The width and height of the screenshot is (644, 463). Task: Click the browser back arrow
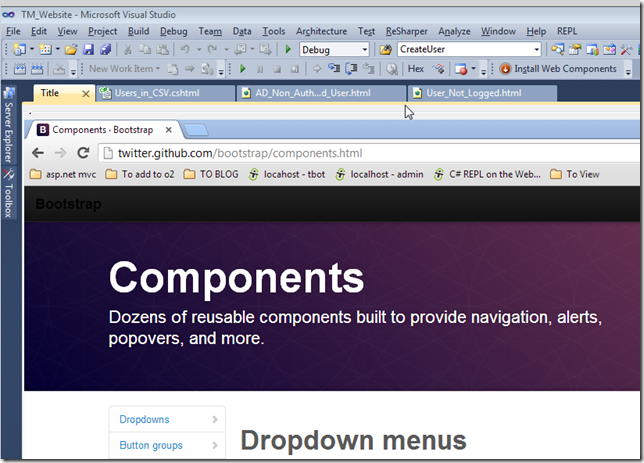(x=38, y=153)
